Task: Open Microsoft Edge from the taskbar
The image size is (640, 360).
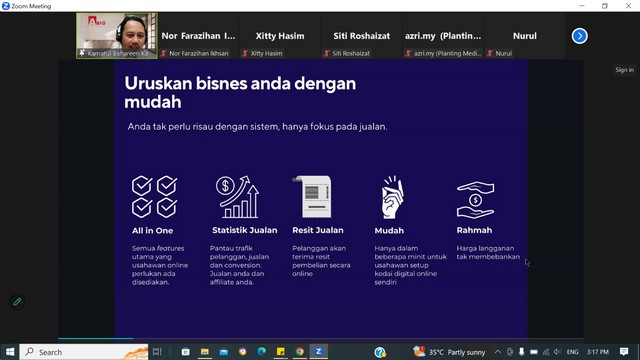Action: pyautogui.click(x=262, y=351)
